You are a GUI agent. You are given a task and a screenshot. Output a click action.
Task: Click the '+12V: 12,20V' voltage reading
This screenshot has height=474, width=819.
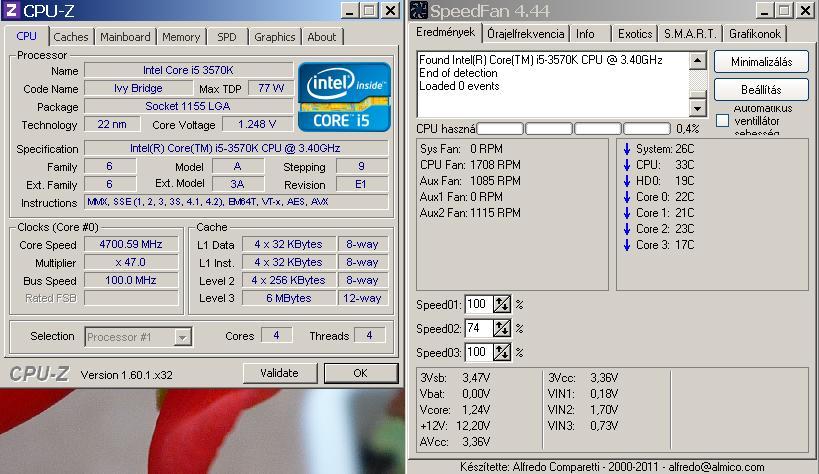[x=455, y=426]
